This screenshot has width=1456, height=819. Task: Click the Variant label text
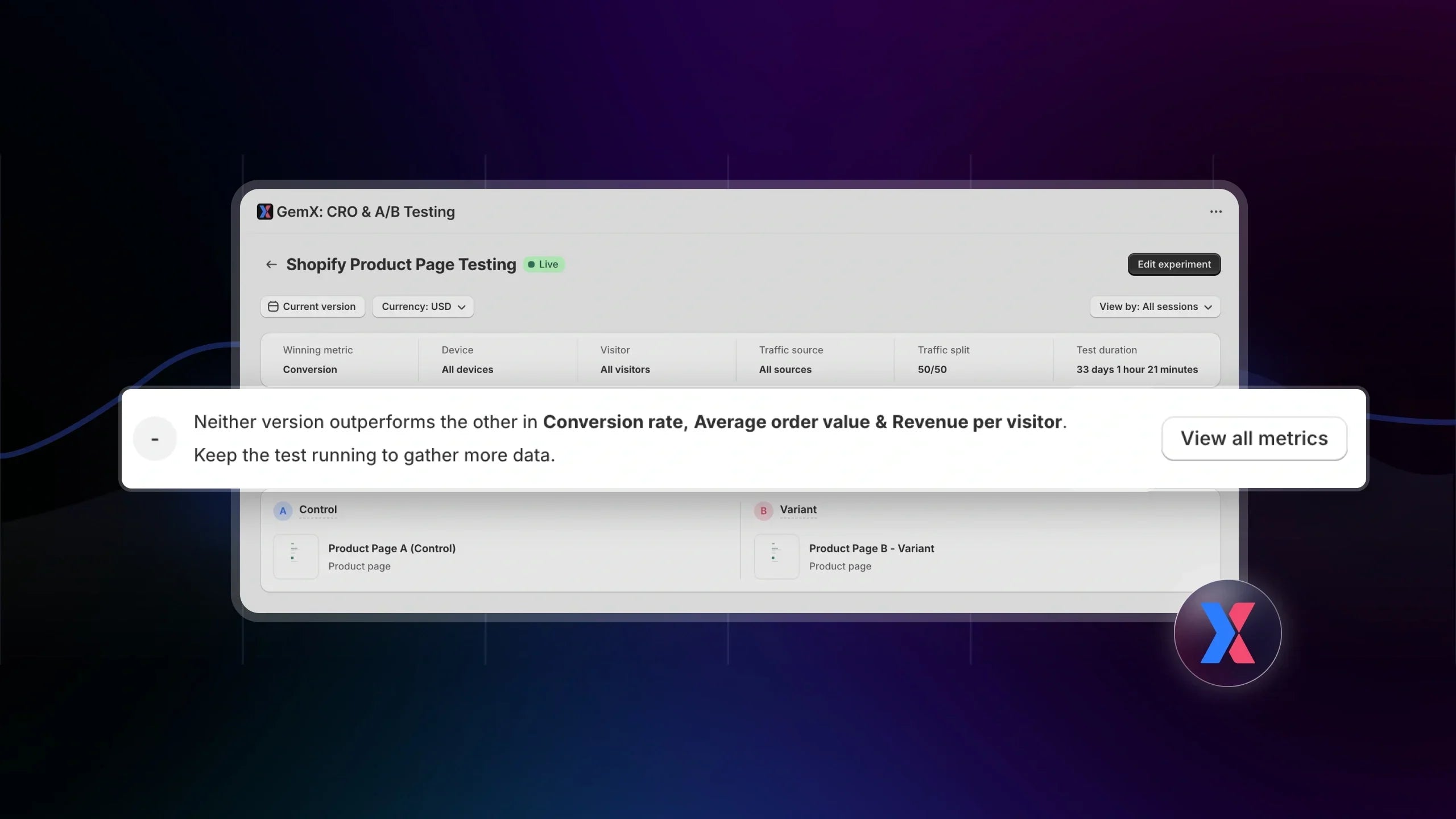click(x=798, y=510)
